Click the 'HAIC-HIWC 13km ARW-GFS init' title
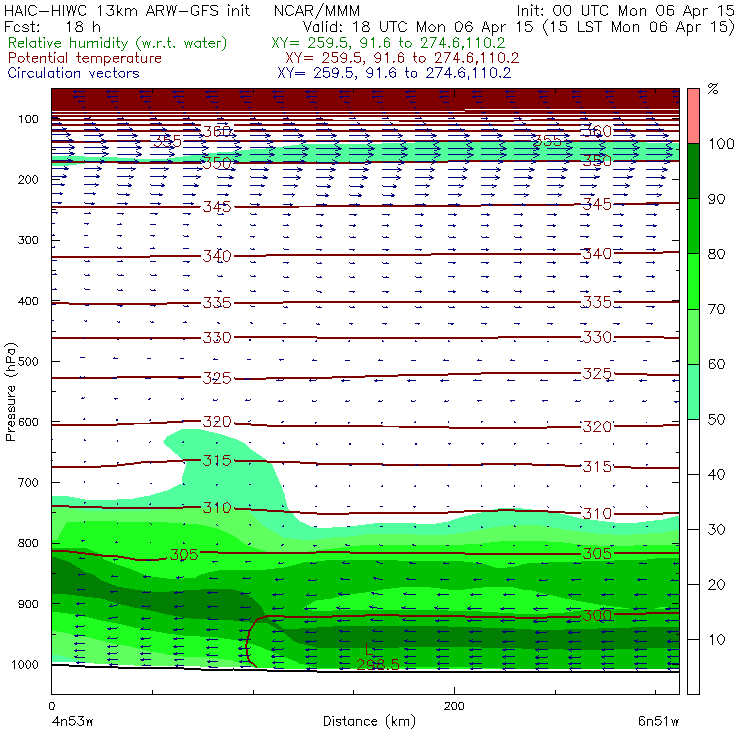Screen dimensions: 740x740 coord(126,10)
